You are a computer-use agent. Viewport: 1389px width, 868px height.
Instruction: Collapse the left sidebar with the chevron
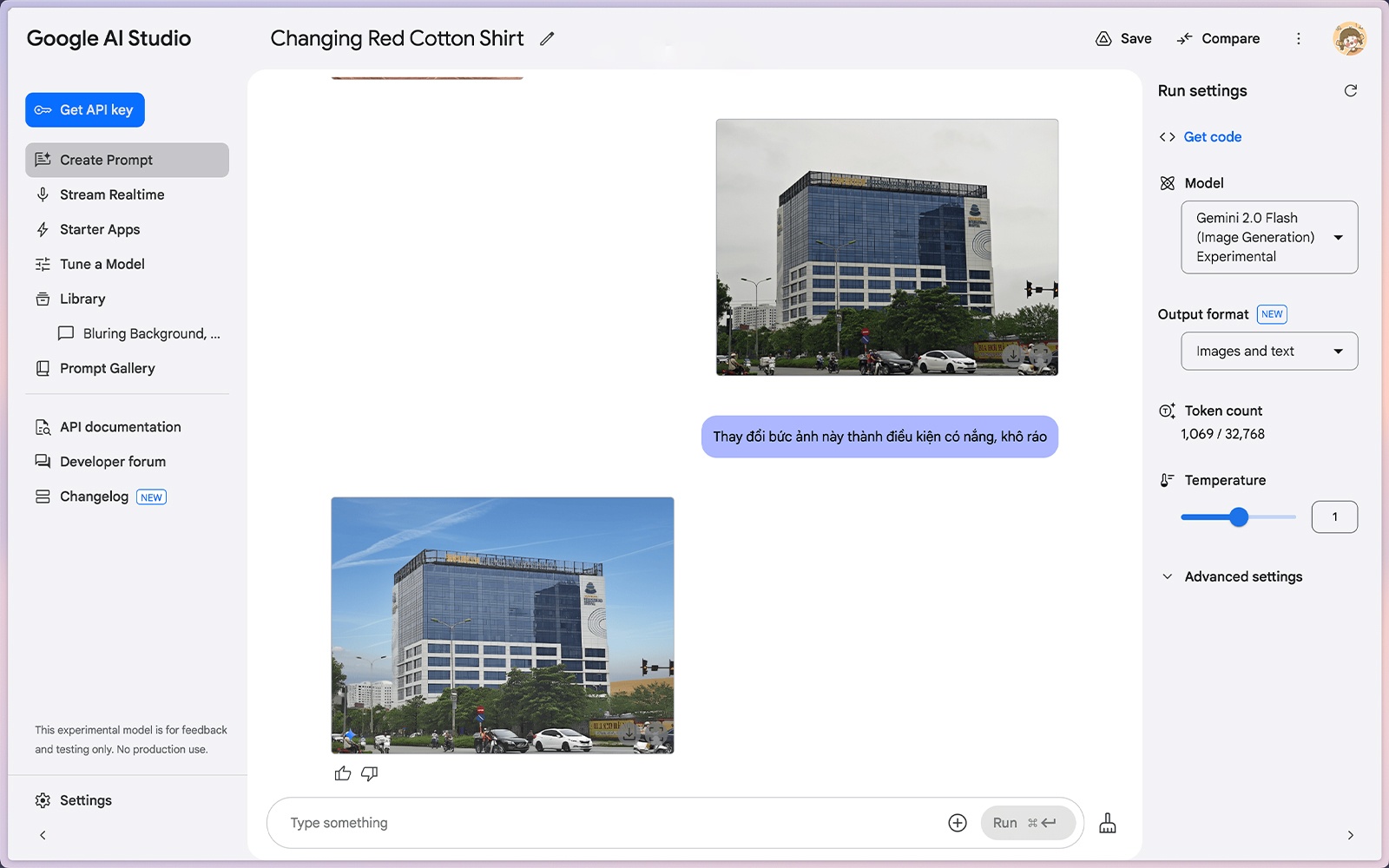click(43, 835)
